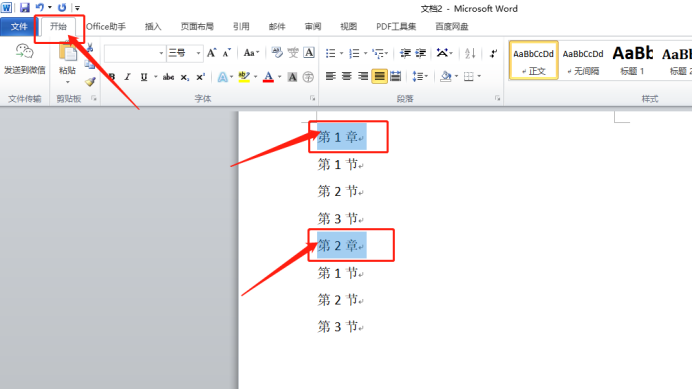Open the 插入 ribbon tab
Viewport: 692px width, 390px height.
pyautogui.click(x=153, y=26)
